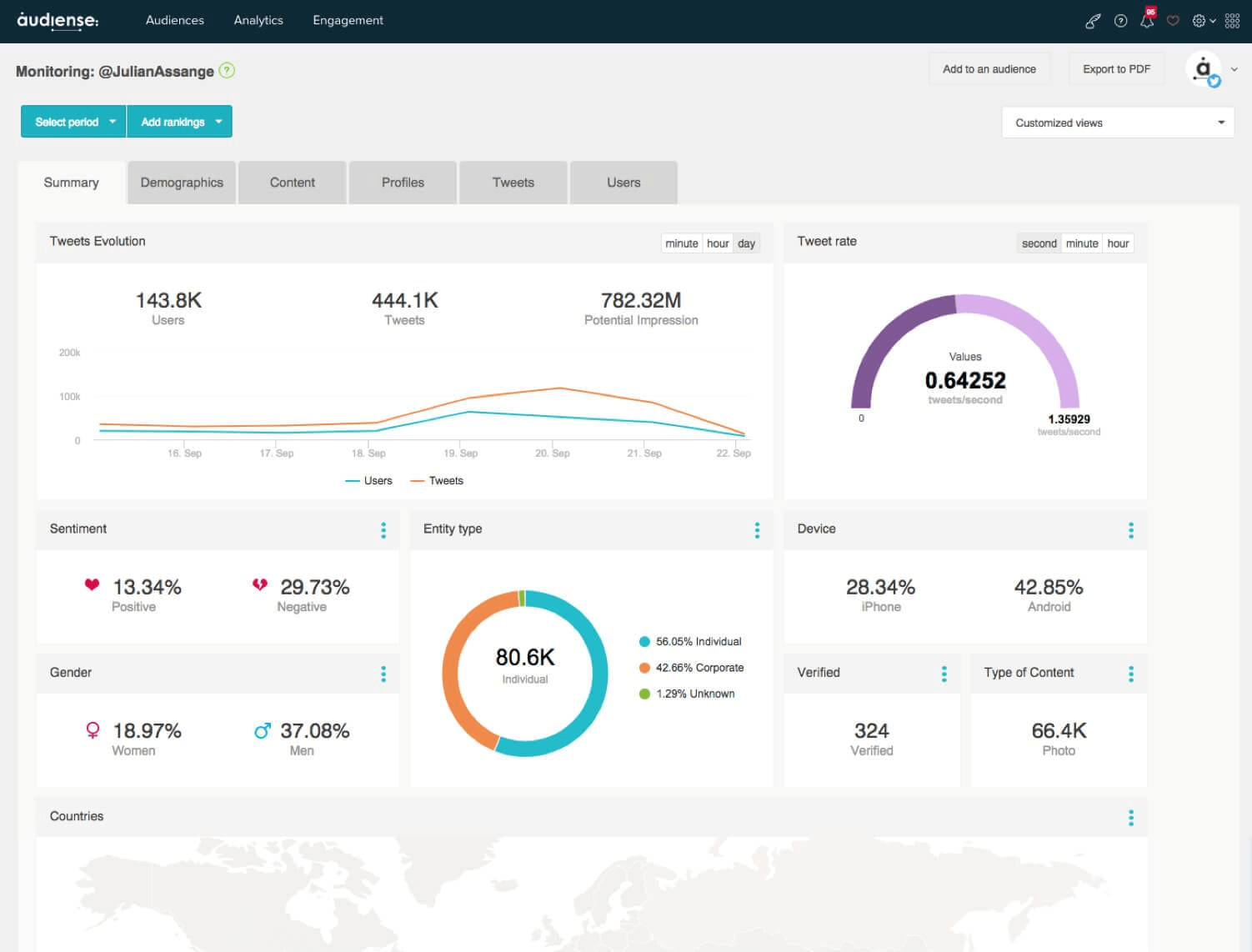Open notifications bell with red badge
Viewport: 1252px width, 952px height.
pyautogui.click(x=1147, y=21)
